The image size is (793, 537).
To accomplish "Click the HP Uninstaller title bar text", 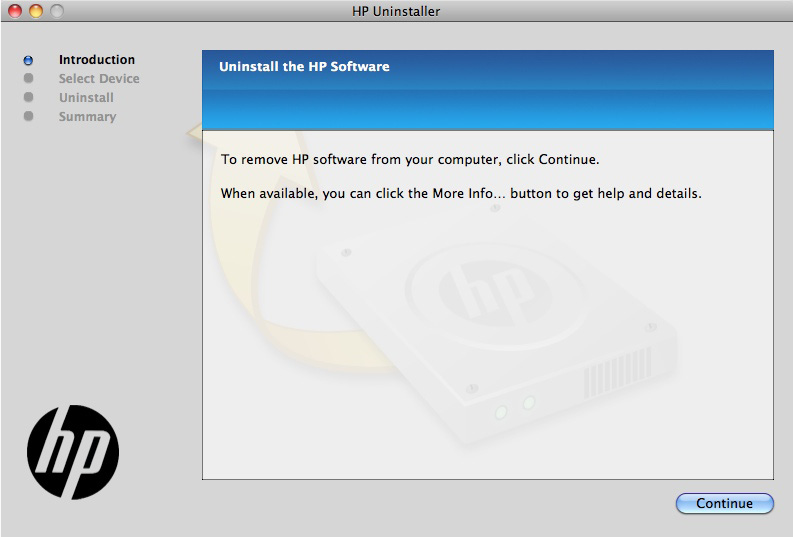I will [x=396, y=11].
